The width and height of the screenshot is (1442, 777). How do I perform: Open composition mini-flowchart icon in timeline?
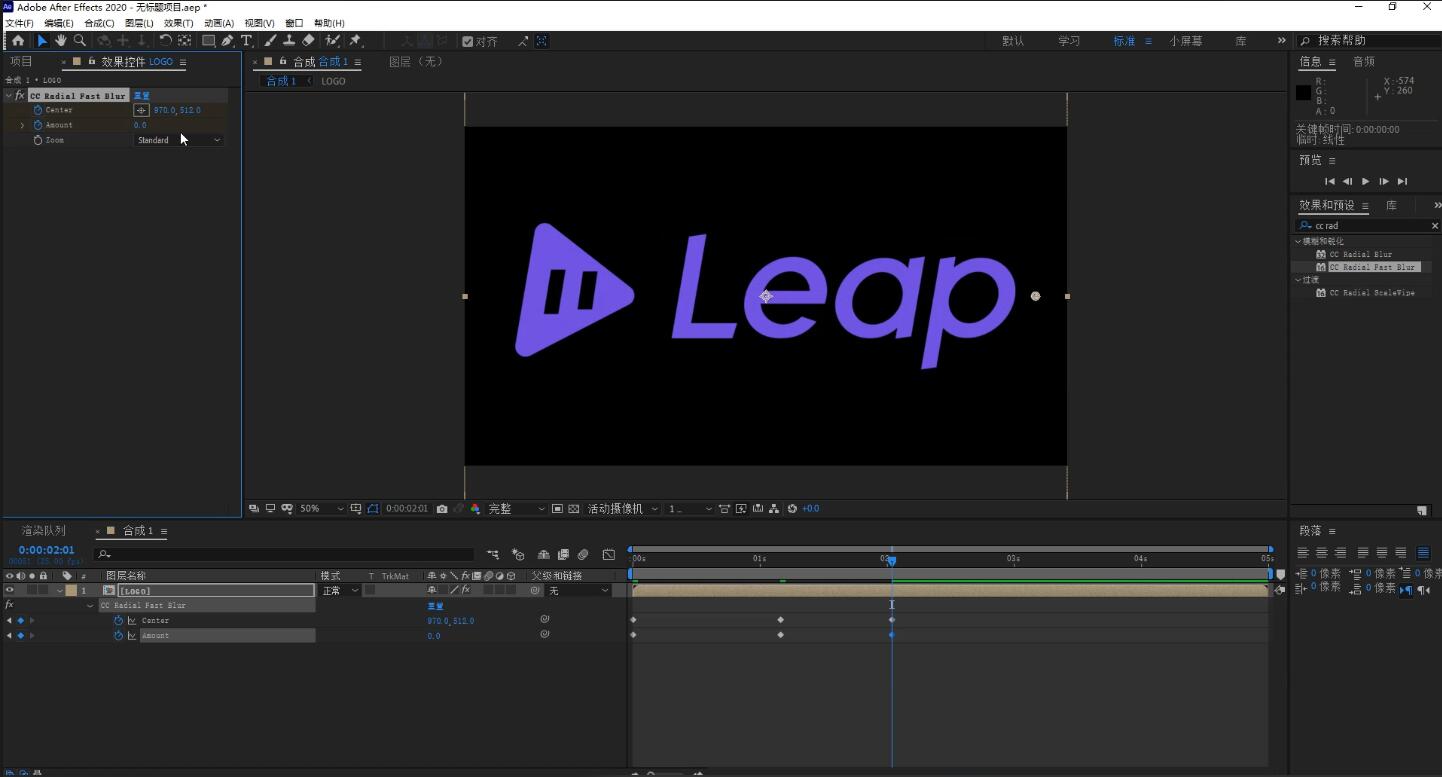click(493, 554)
